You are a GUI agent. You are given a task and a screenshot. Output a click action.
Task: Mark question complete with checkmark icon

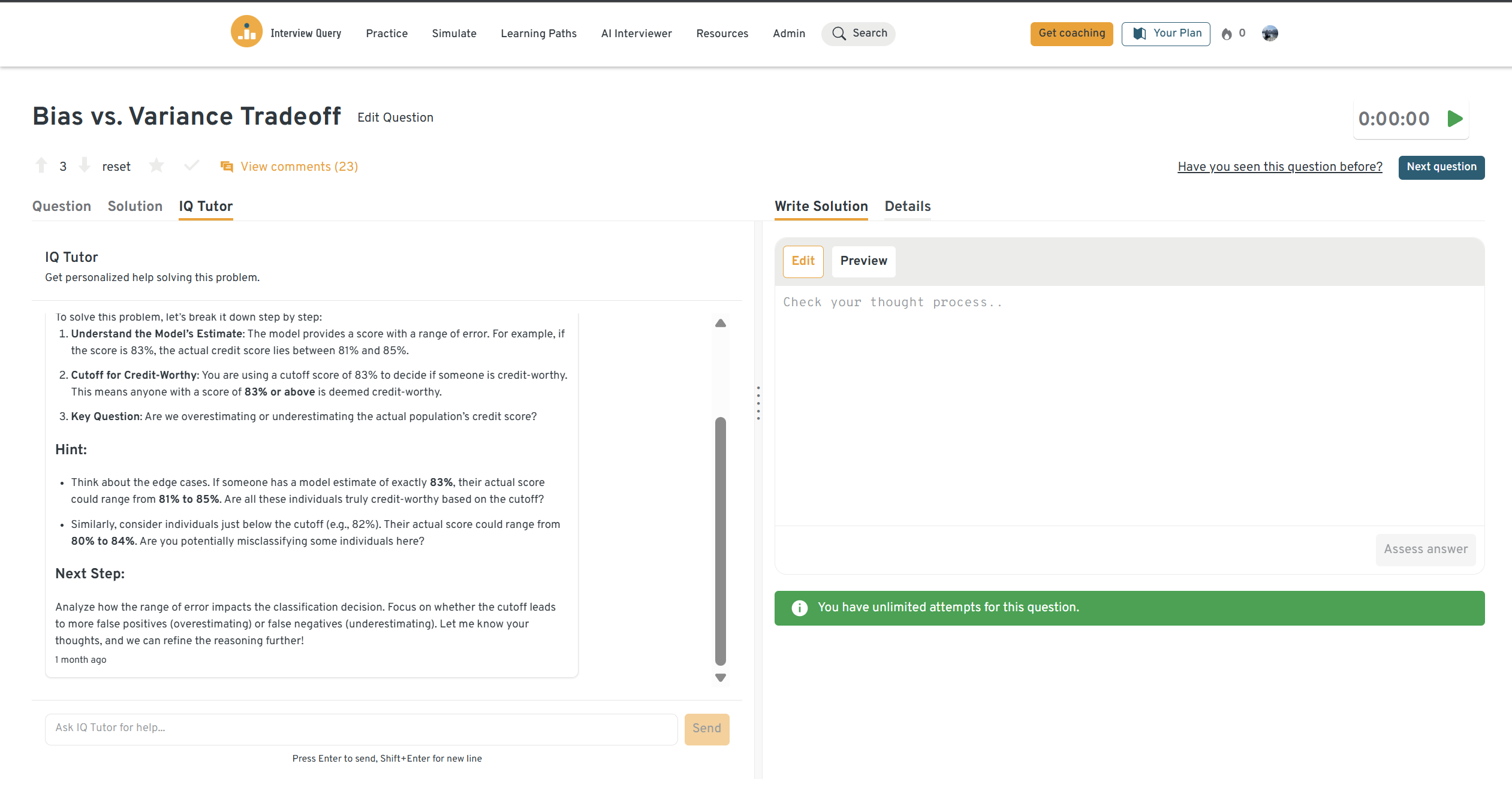pos(191,165)
